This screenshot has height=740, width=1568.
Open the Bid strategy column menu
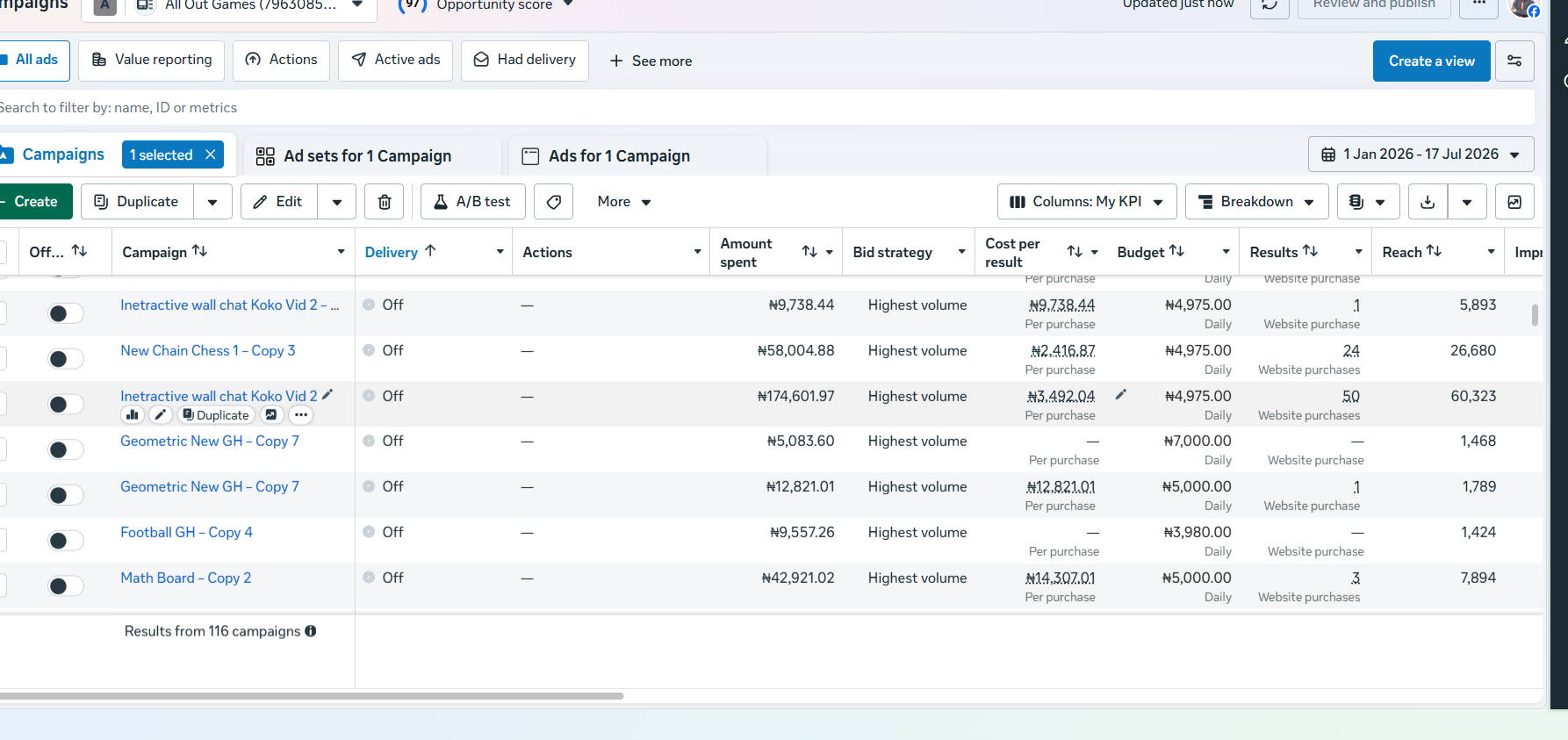pos(961,252)
